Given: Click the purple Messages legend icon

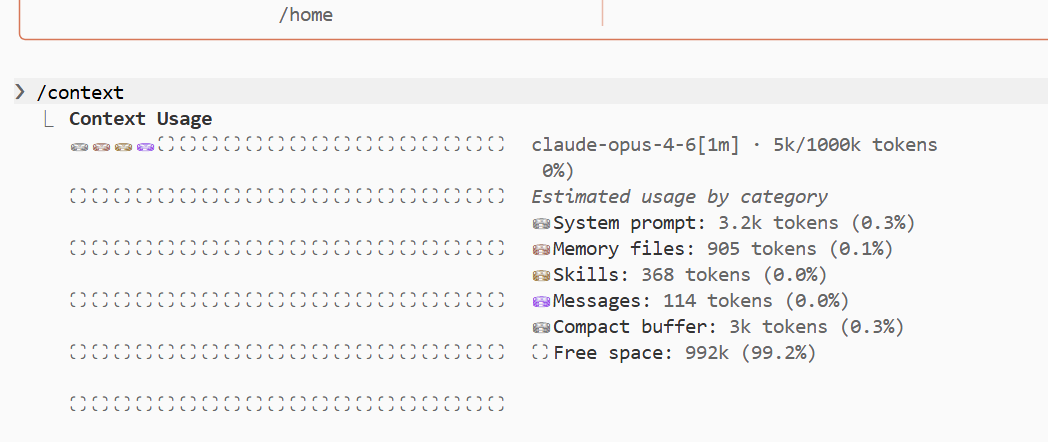Looking at the screenshot, I should click(x=541, y=302).
